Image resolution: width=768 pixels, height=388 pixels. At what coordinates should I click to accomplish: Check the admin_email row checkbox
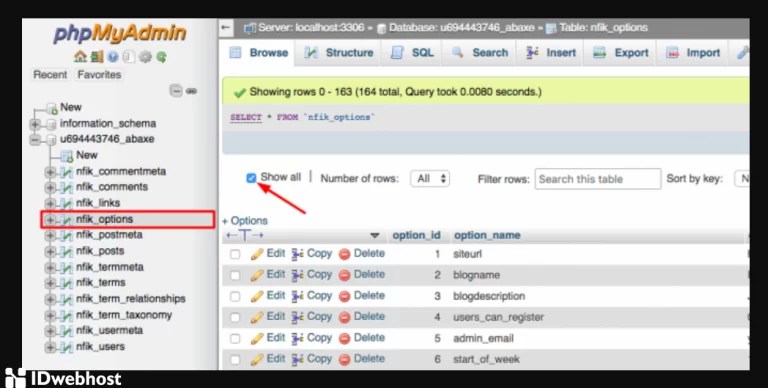point(235,339)
